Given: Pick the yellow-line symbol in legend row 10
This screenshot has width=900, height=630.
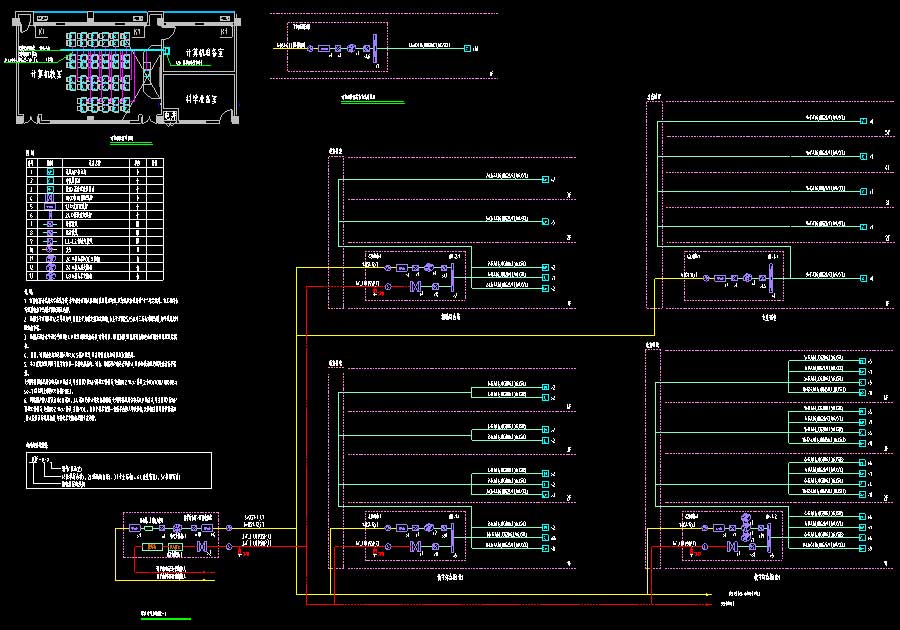Looking at the screenshot, I should (50, 250).
